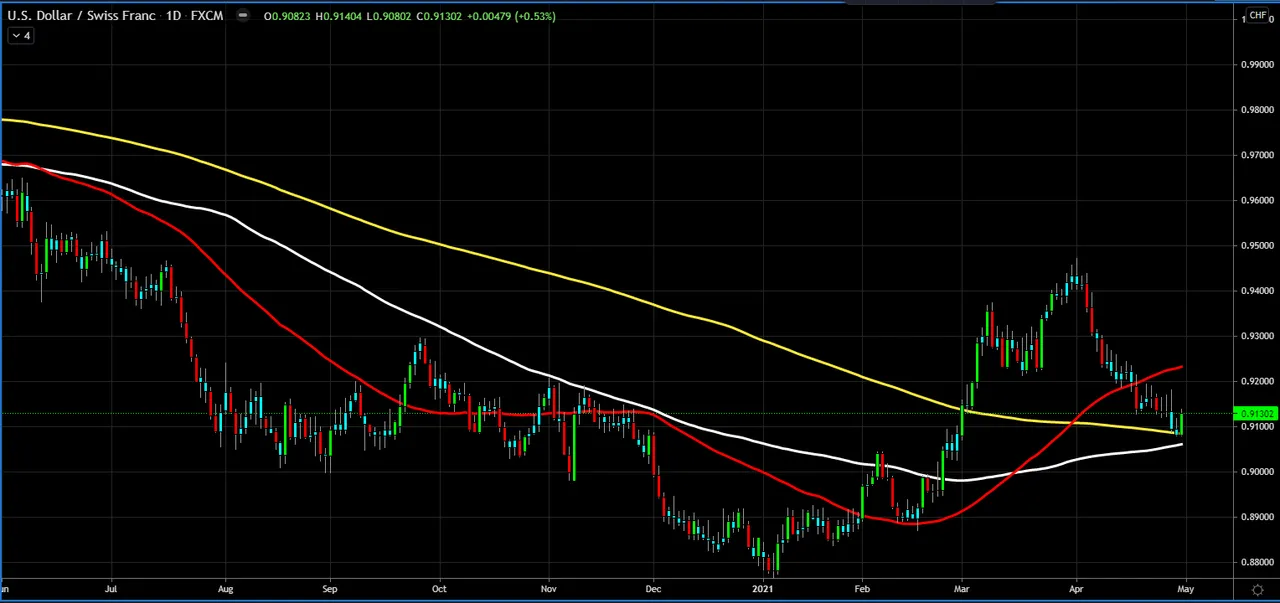Select the 0.94000 price scale label
1280x603 pixels.
(1257, 291)
